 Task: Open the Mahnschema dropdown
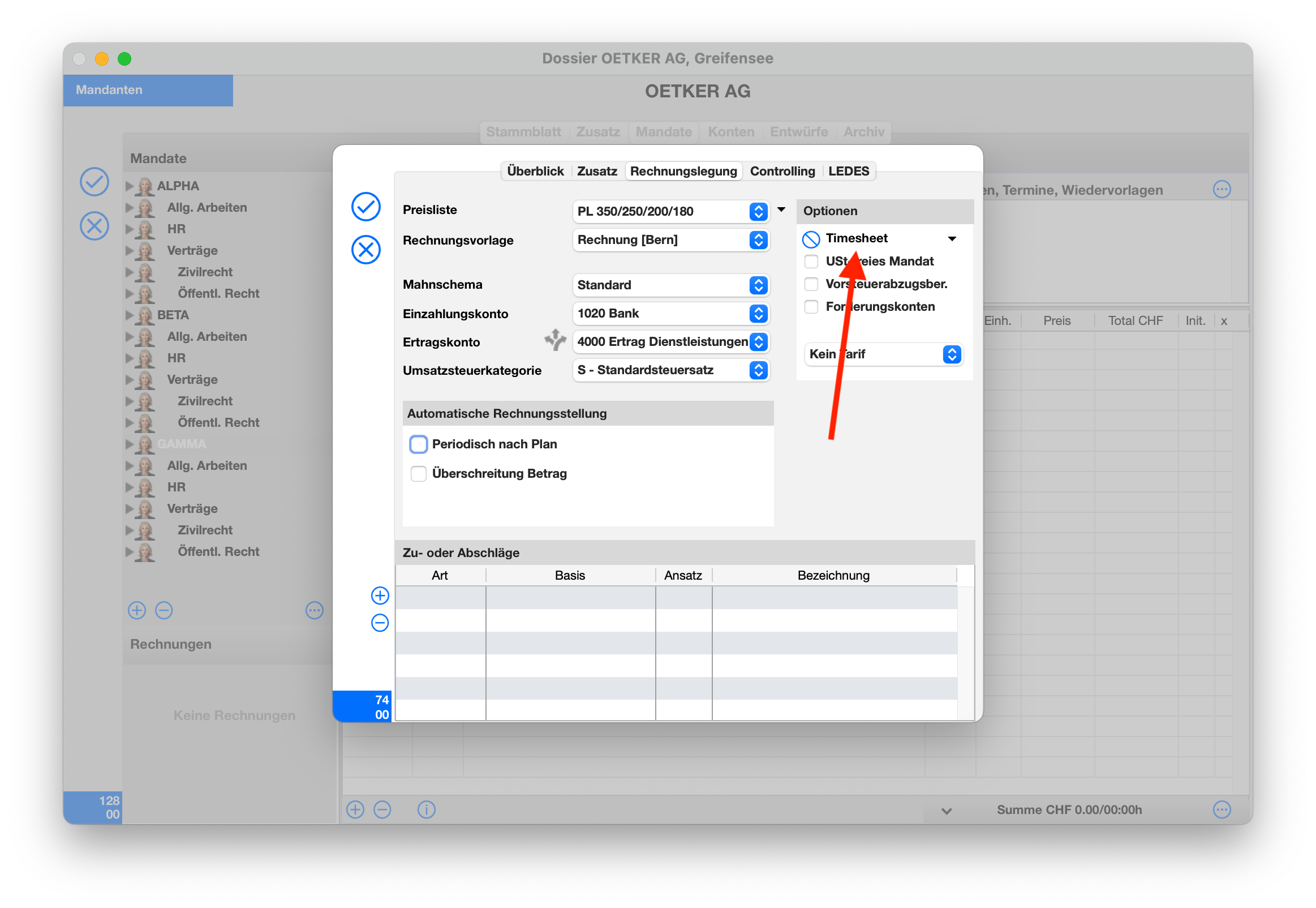click(x=671, y=285)
